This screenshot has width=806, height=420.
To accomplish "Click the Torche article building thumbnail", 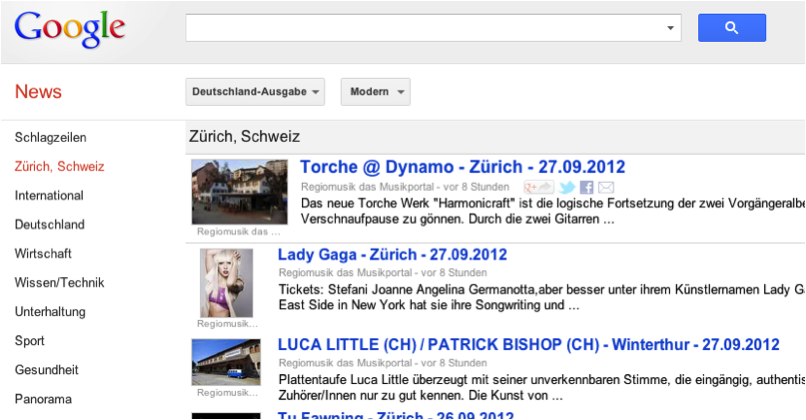I will pyautogui.click(x=239, y=192).
